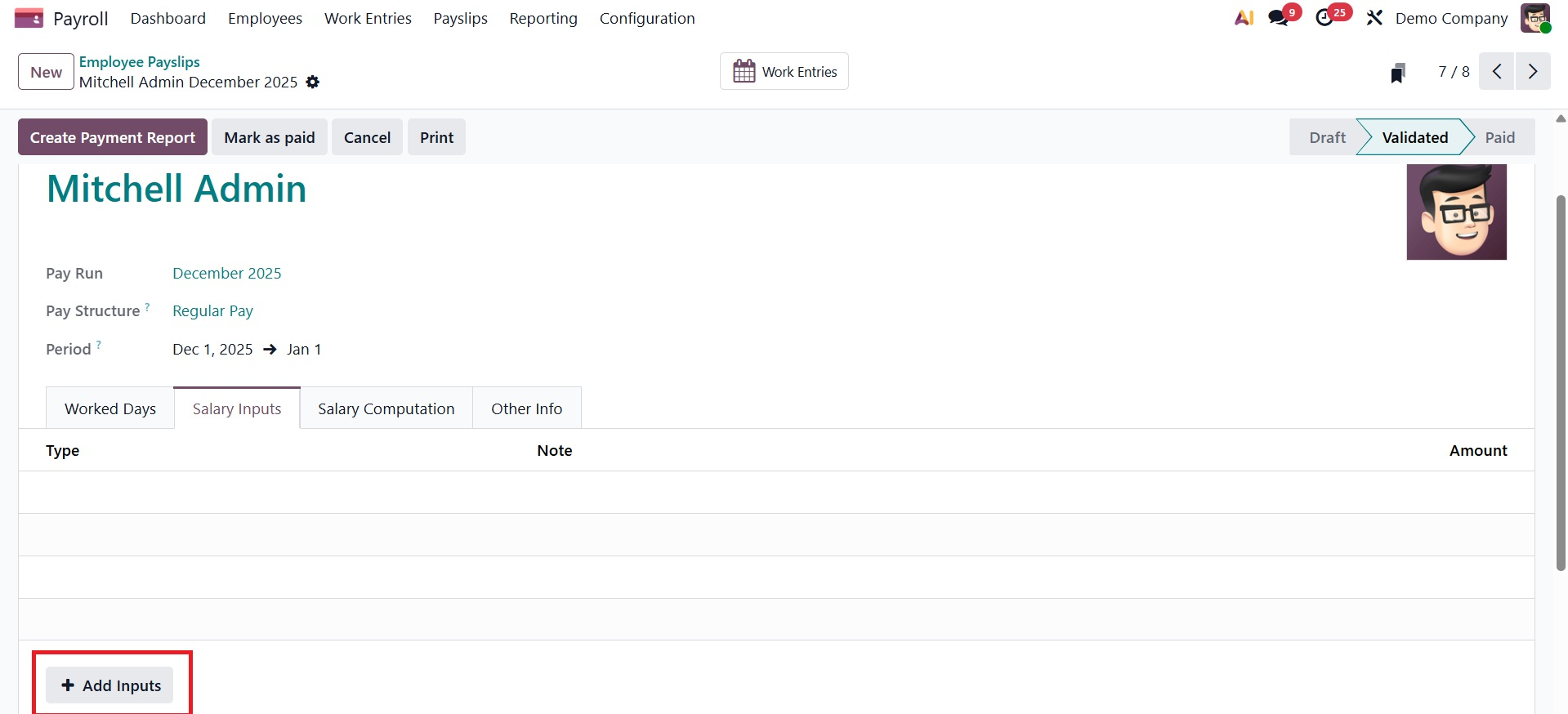This screenshot has width=1568, height=714.
Task: Open the Regular Pay structure link
Action: click(x=212, y=311)
